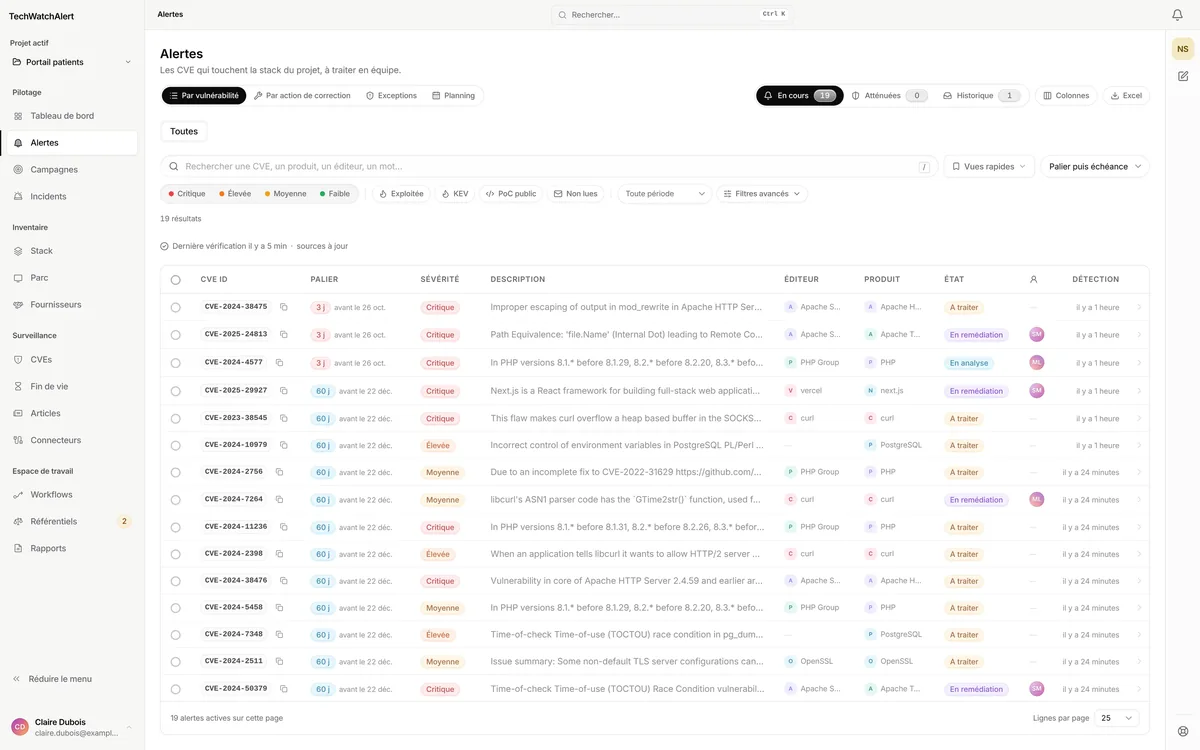The image size is (1200, 750).
Task: Open row arrow for CVE-2024-38475
Action: pyautogui.click(x=1138, y=307)
